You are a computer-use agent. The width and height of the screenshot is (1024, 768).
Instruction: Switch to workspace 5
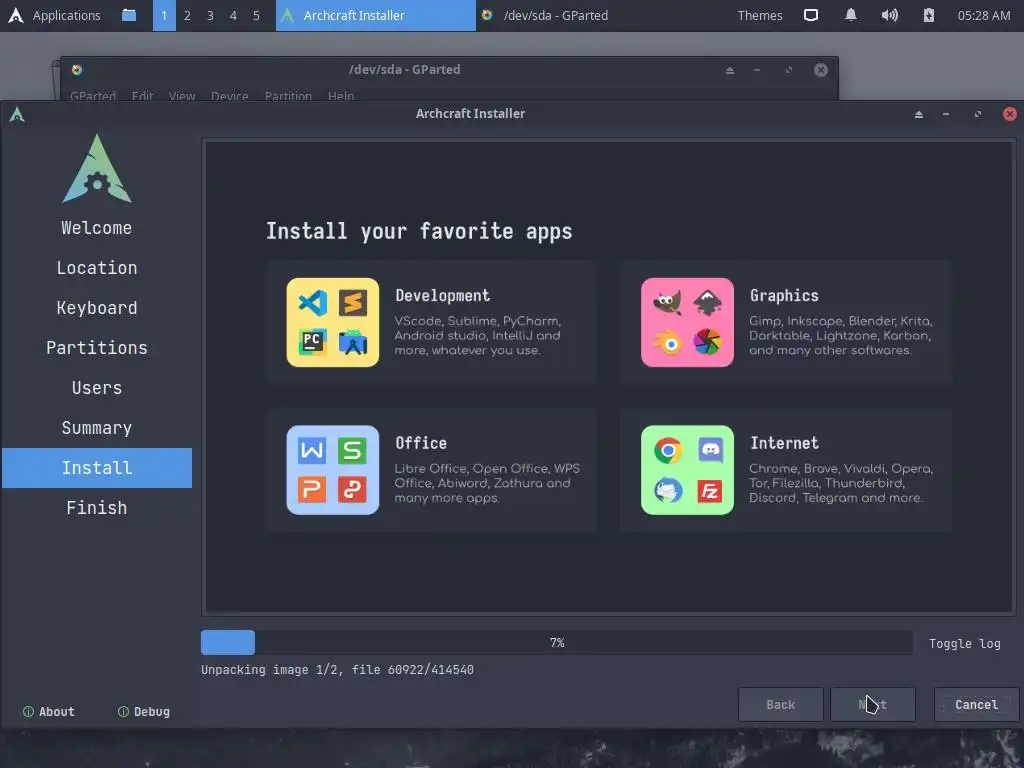point(256,15)
